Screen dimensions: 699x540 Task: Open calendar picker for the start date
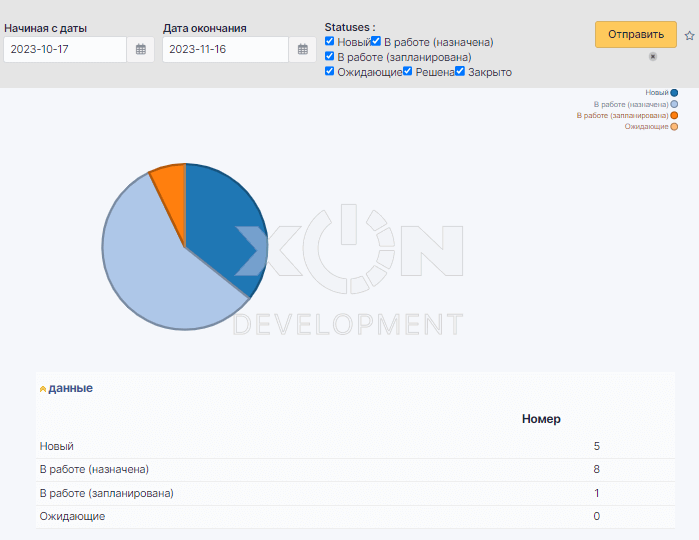click(141, 49)
